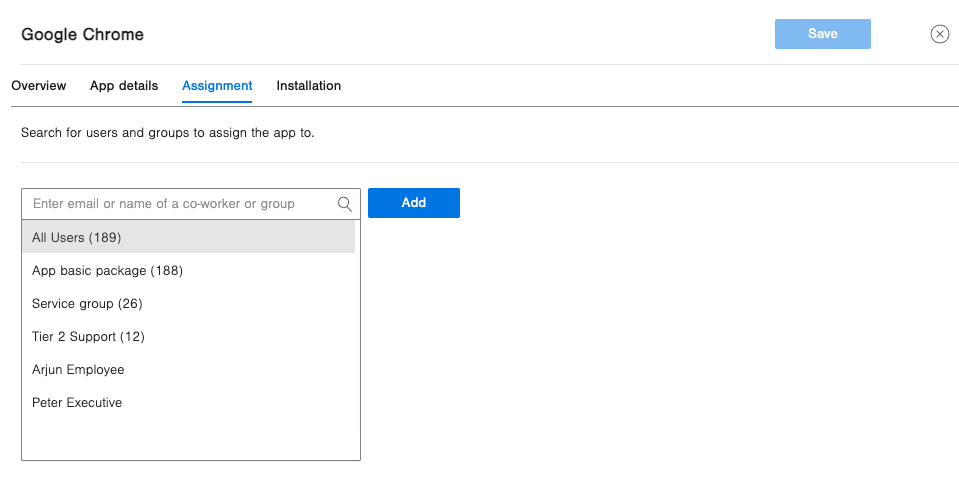Select App basic package (188)
Image resolution: width=959 pixels, height=491 pixels.
tap(188, 270)
